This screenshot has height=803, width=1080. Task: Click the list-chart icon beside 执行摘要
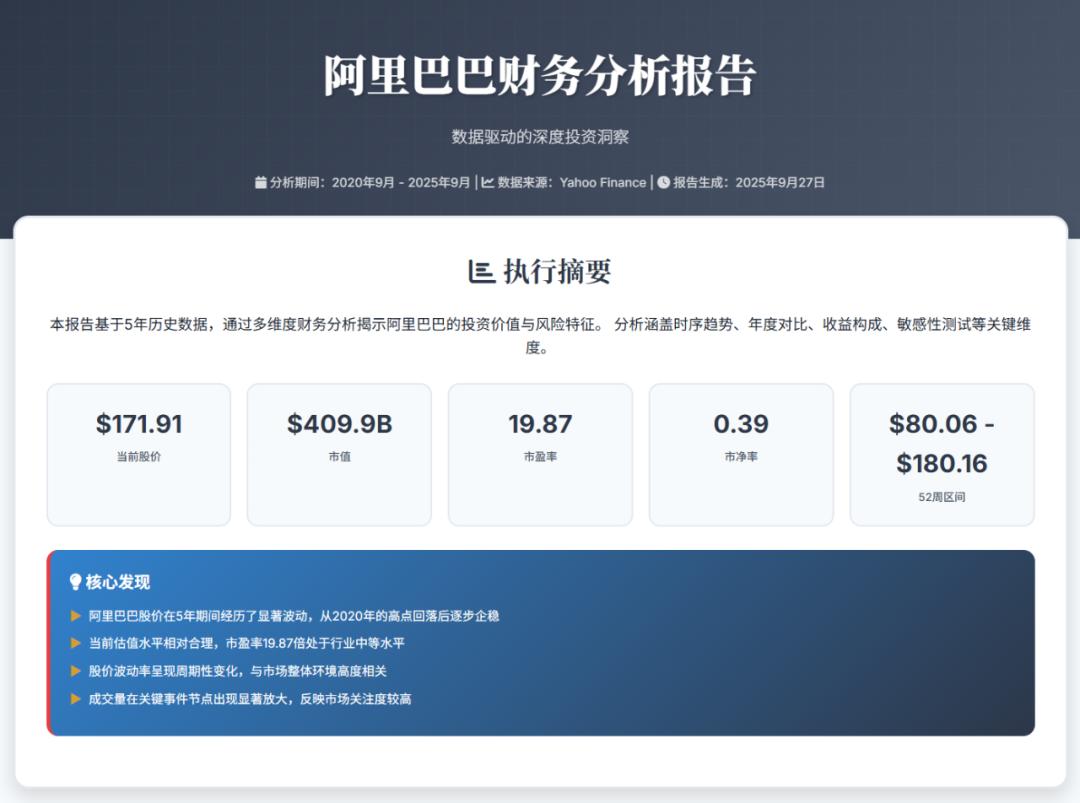(481, 271)
